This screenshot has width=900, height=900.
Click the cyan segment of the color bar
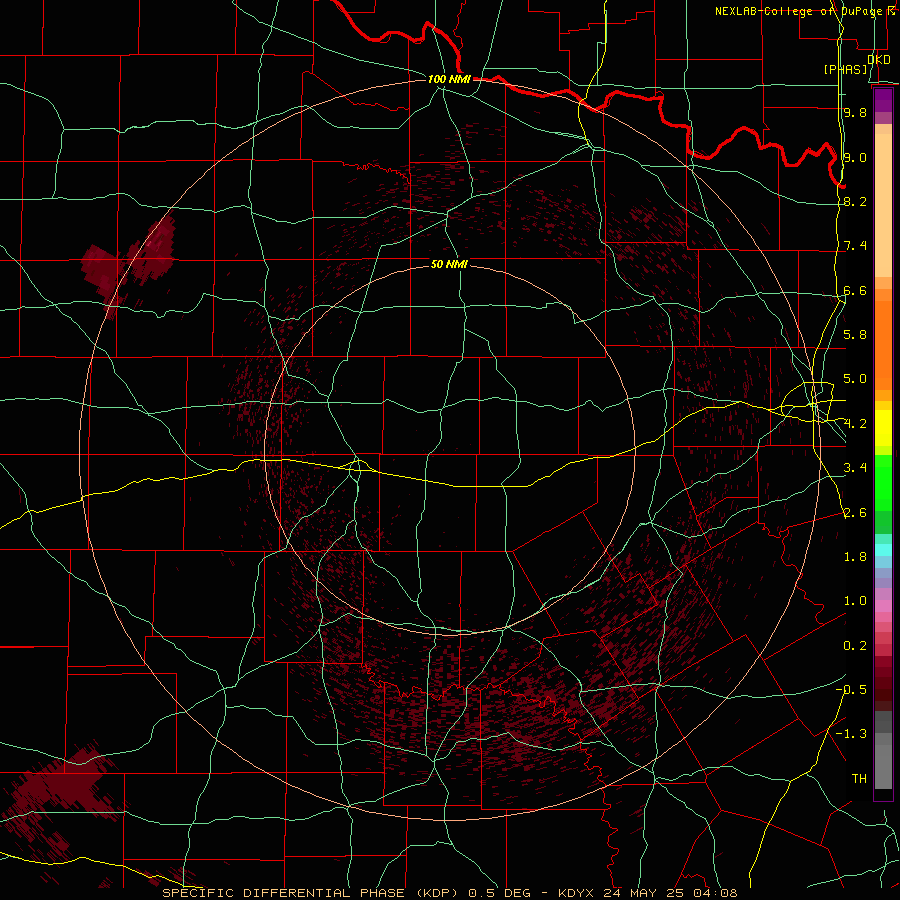[883, 550]
